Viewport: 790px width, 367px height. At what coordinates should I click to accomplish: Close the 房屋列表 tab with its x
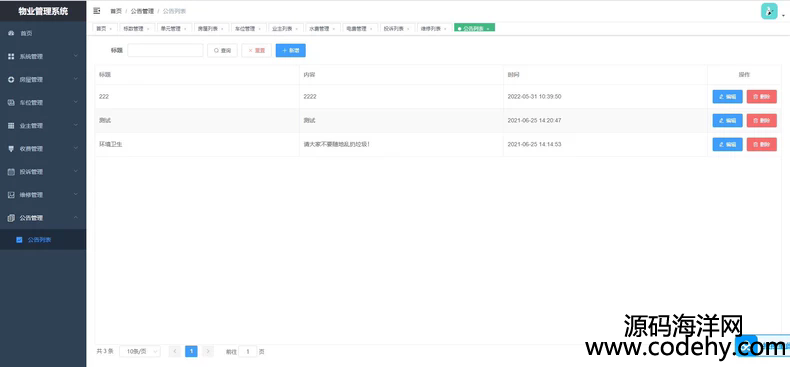point(222,29)
